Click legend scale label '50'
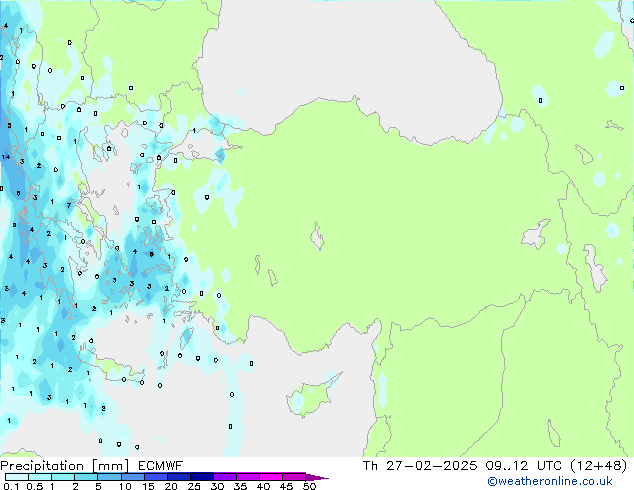Screen dimensions: 634x490 (x=309, y=486)
